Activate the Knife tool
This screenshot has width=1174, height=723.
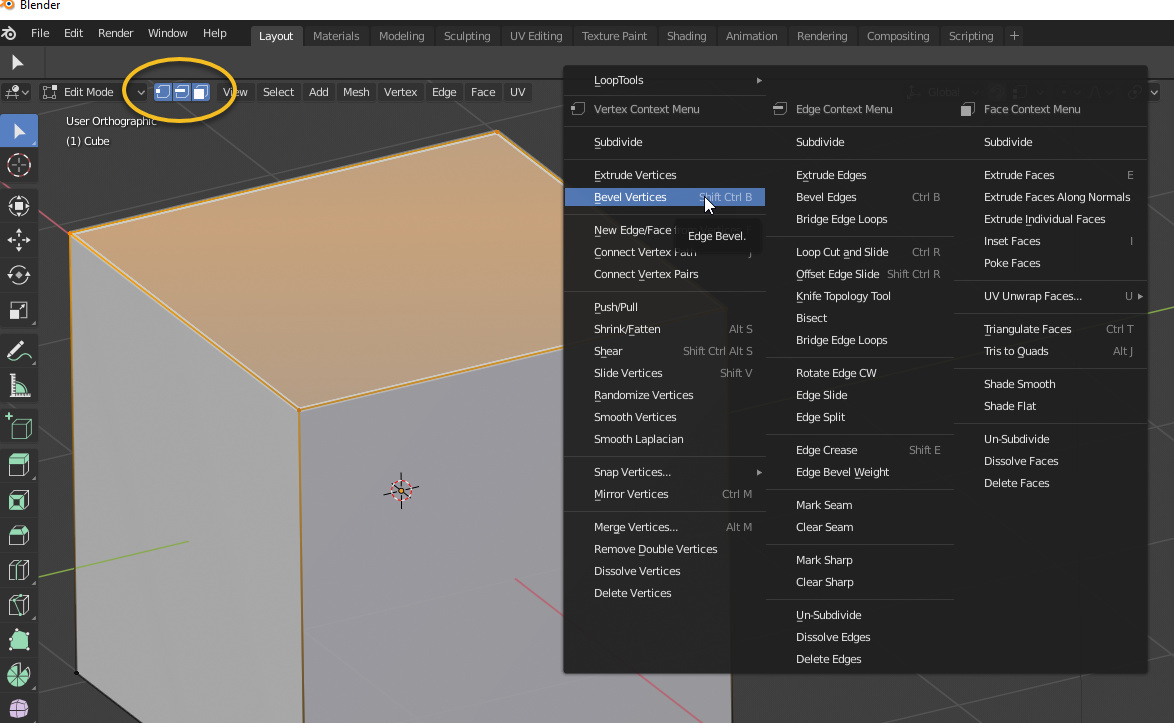tap(18, 605)
